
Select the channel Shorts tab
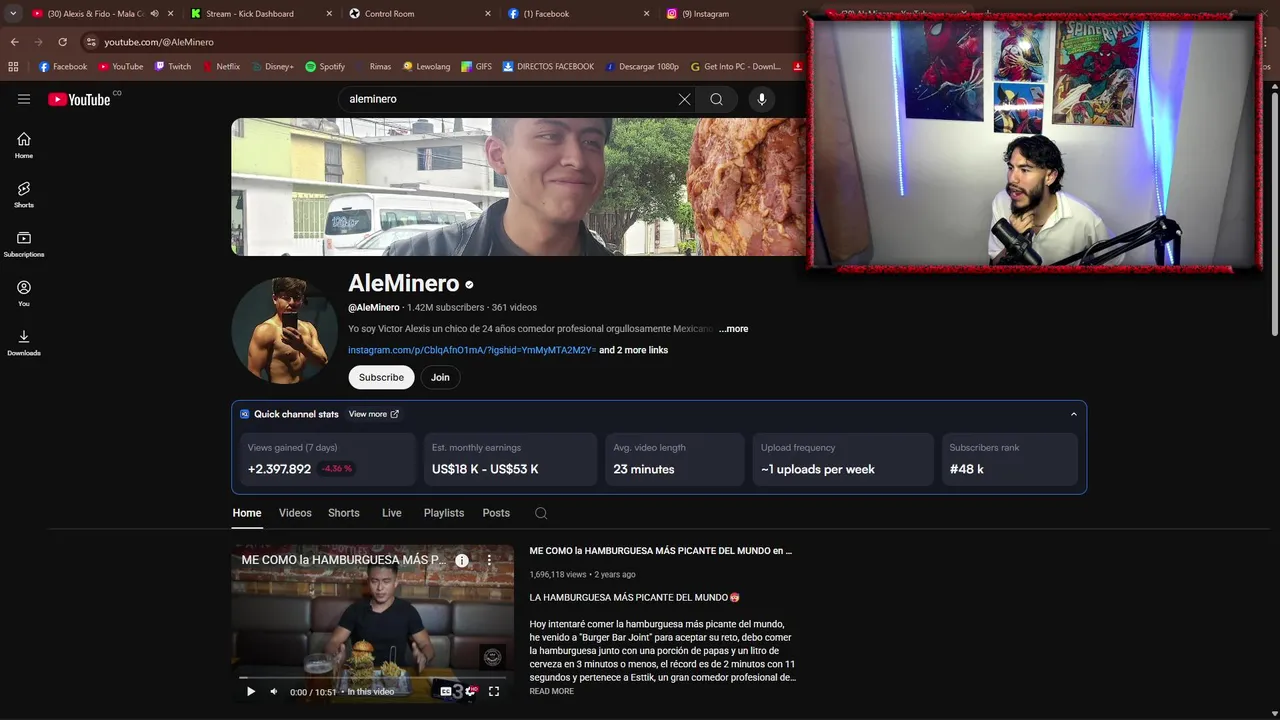point(344,513)
